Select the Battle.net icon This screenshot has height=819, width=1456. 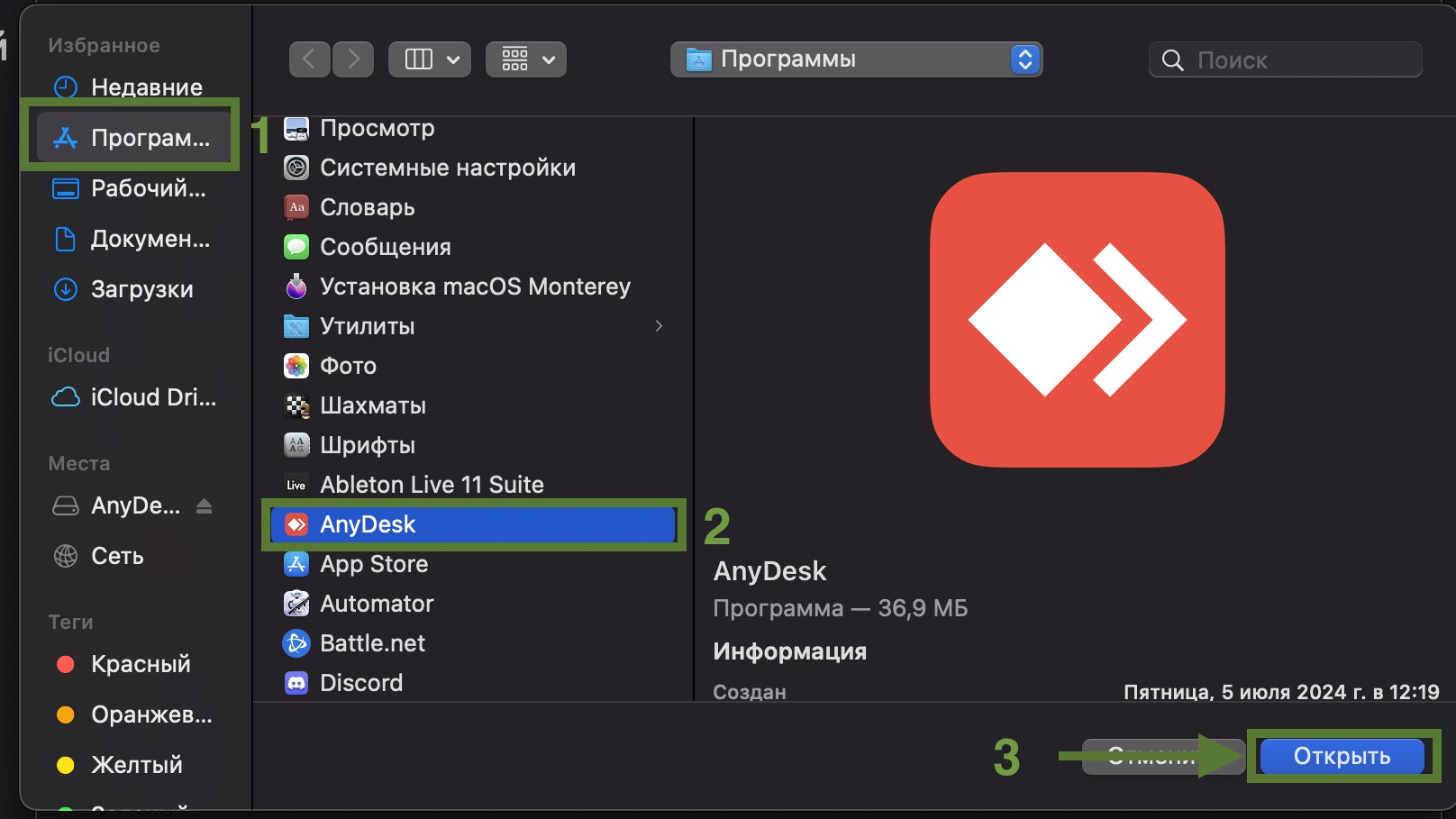click(296, 643)
